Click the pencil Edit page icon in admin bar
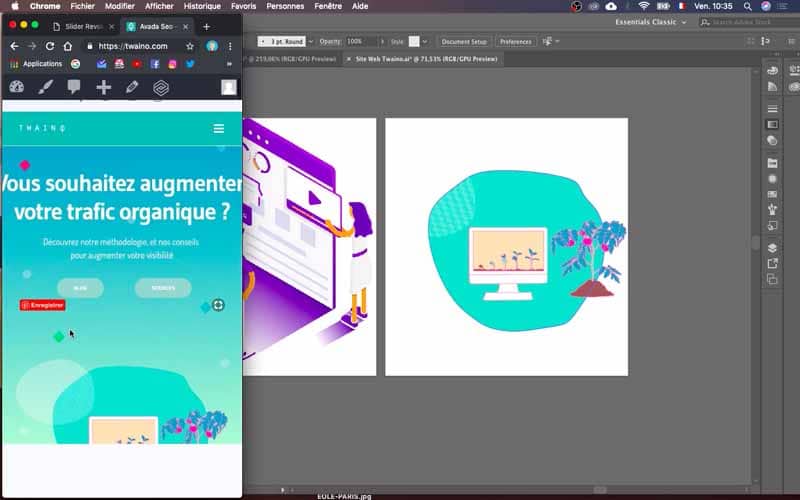 132,87
